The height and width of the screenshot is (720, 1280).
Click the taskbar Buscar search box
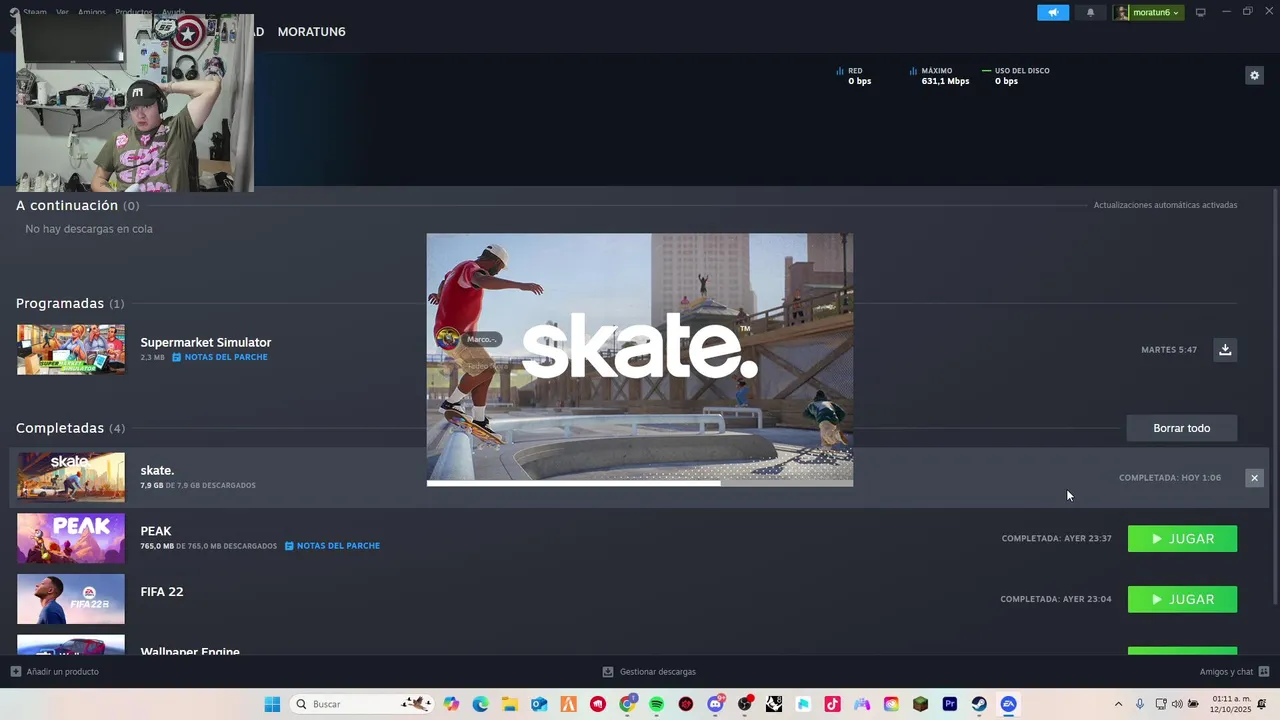pyautogui.click(x=362, y=704)
